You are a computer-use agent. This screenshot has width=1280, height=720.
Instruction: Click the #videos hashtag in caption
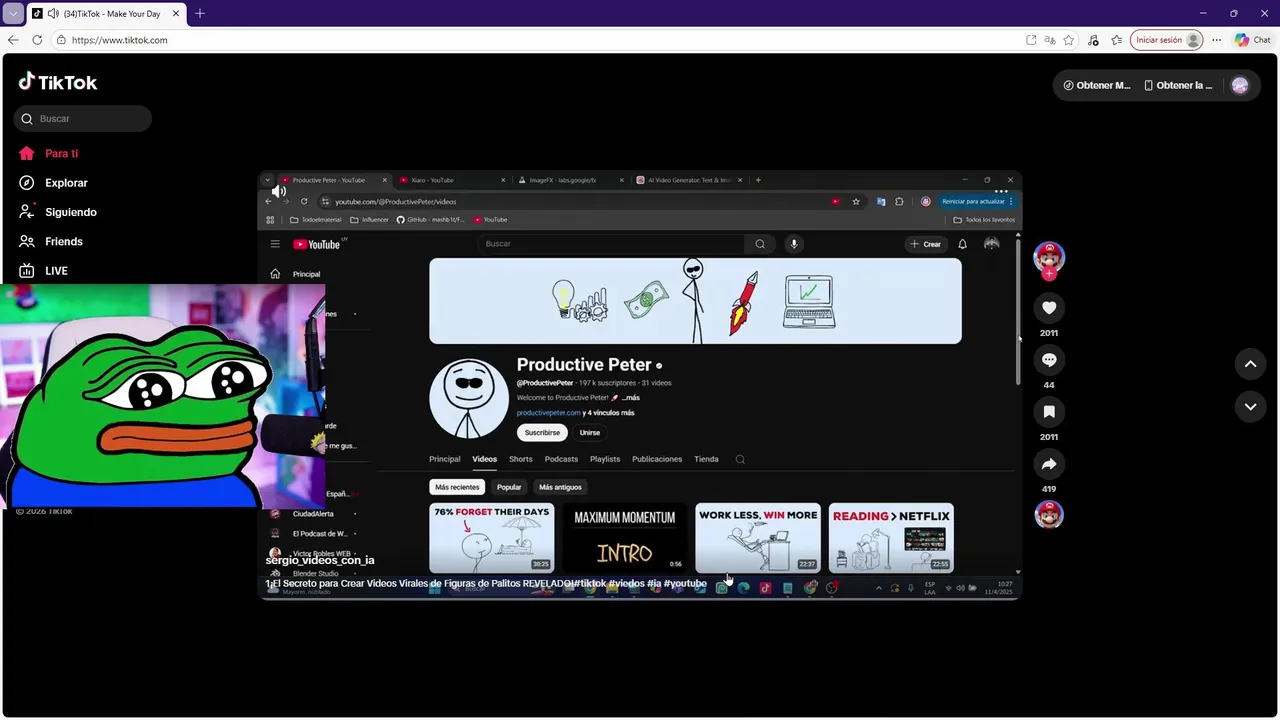(x=626, y=583)
